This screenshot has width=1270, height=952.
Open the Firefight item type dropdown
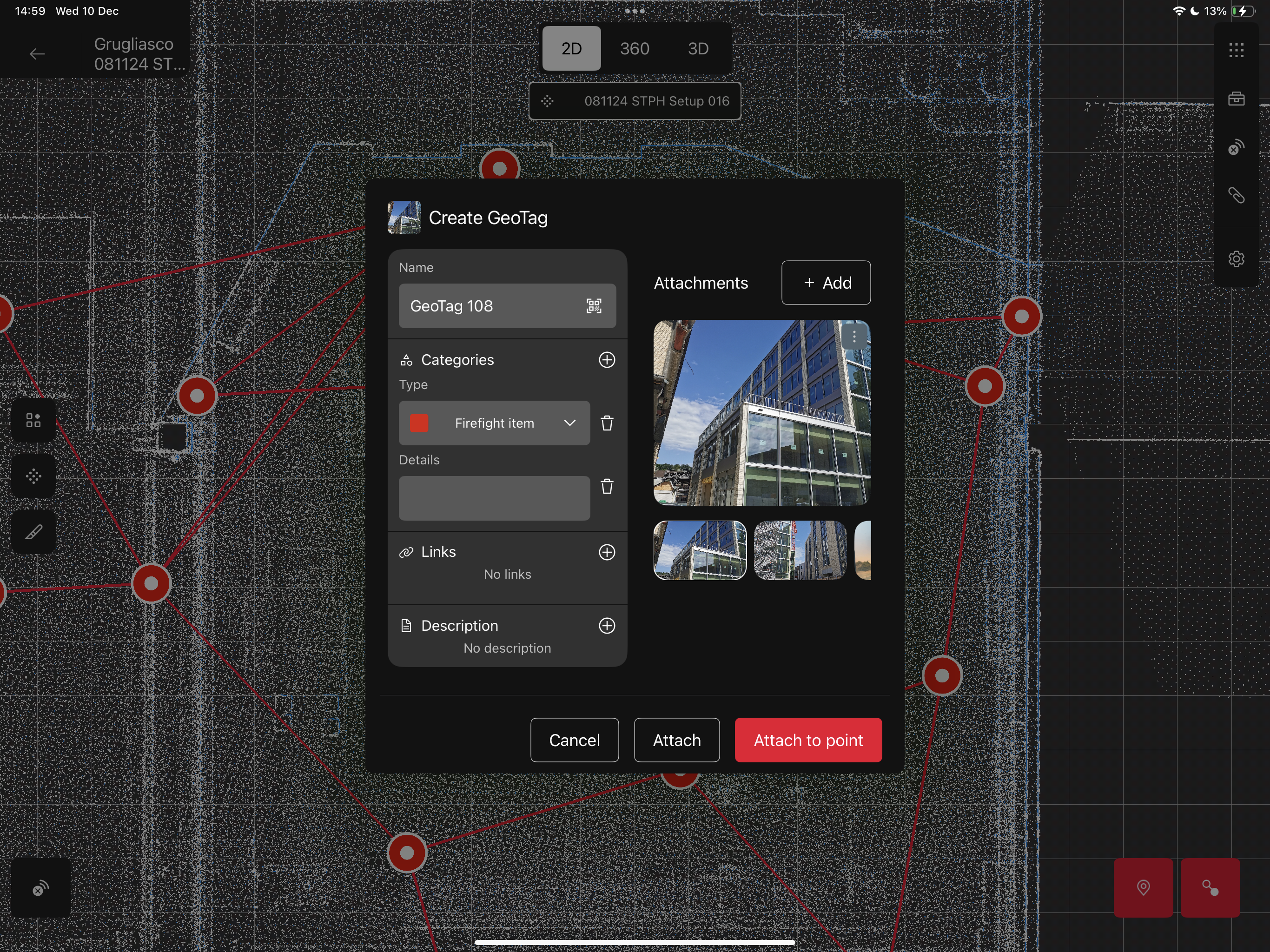click(569, 423)
